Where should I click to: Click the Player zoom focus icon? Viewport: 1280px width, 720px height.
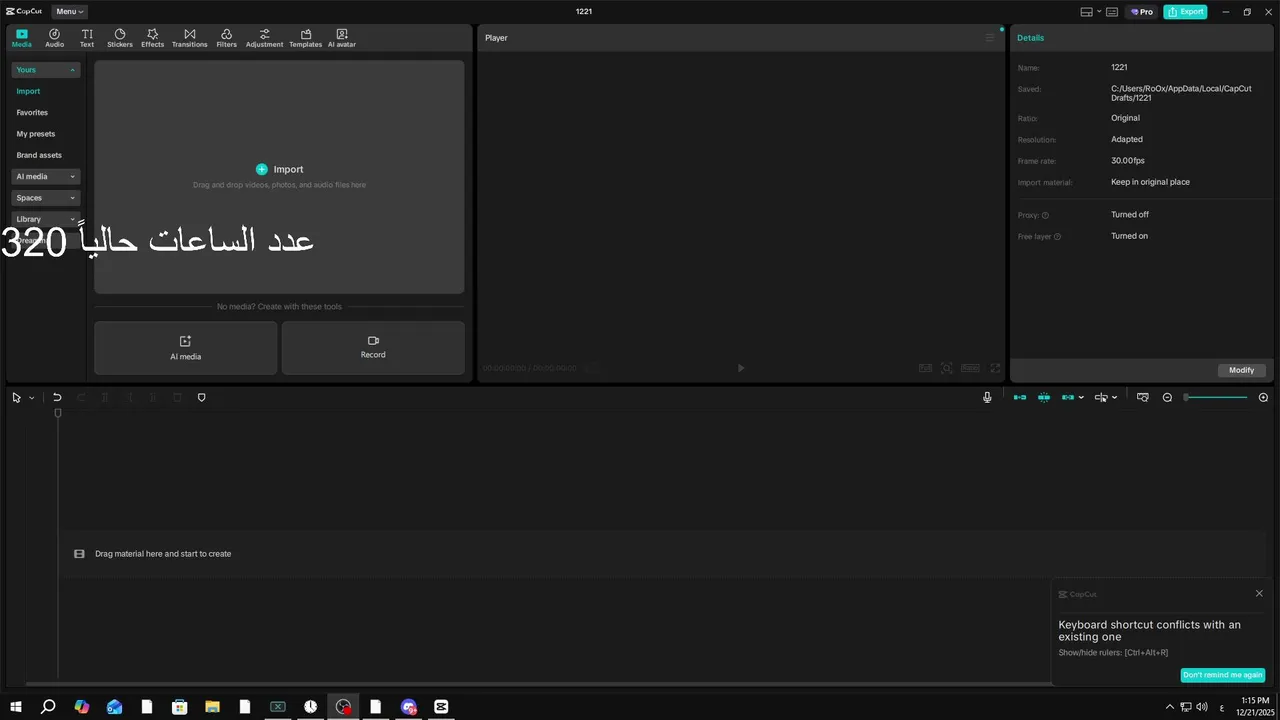pyautogui.click(x=947, y=368)
